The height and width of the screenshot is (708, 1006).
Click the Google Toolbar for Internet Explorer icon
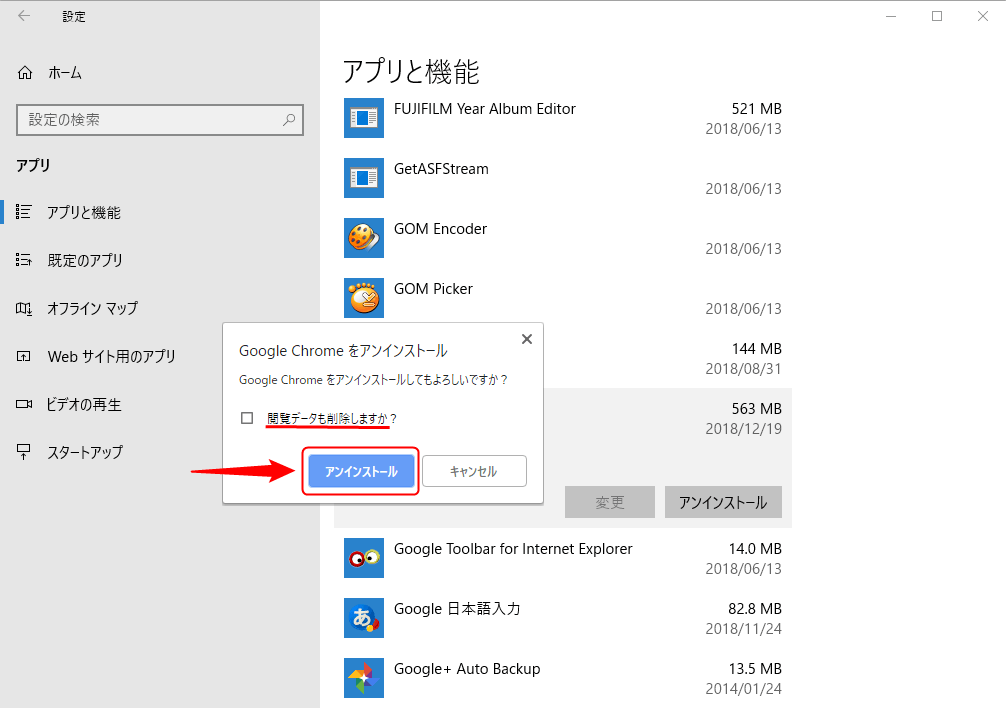(364, 558)
